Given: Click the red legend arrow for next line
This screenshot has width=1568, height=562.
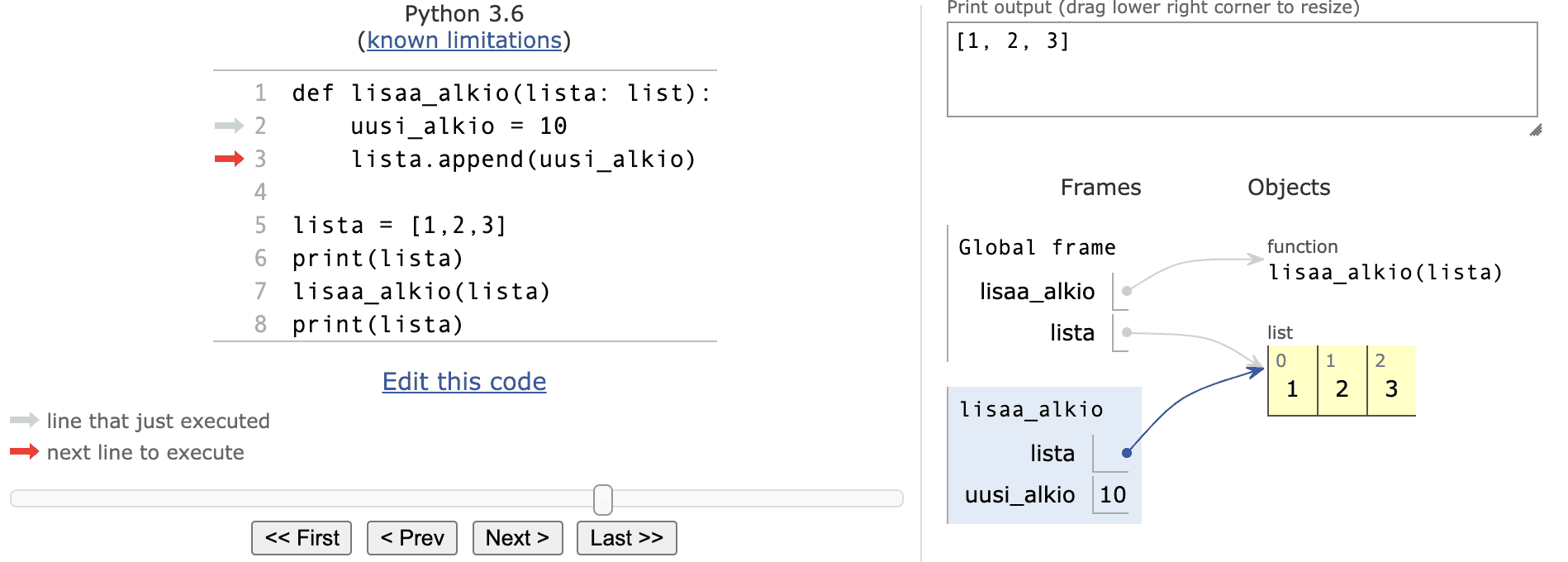Looking at the screenshot, I should (24, 451).
